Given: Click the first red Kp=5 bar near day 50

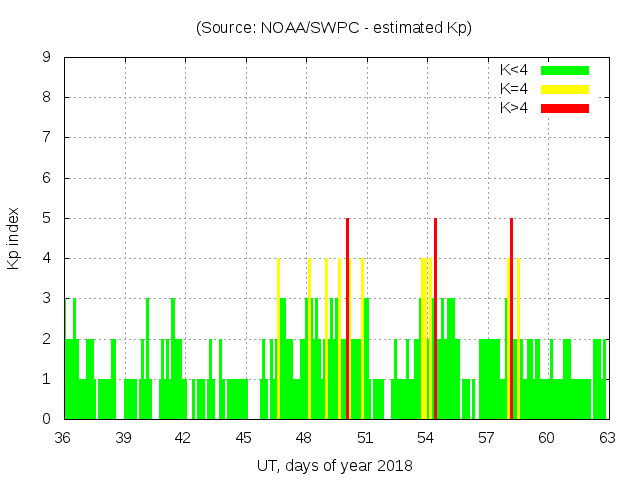Looking at the screenshot, I should tap(347, 320).
